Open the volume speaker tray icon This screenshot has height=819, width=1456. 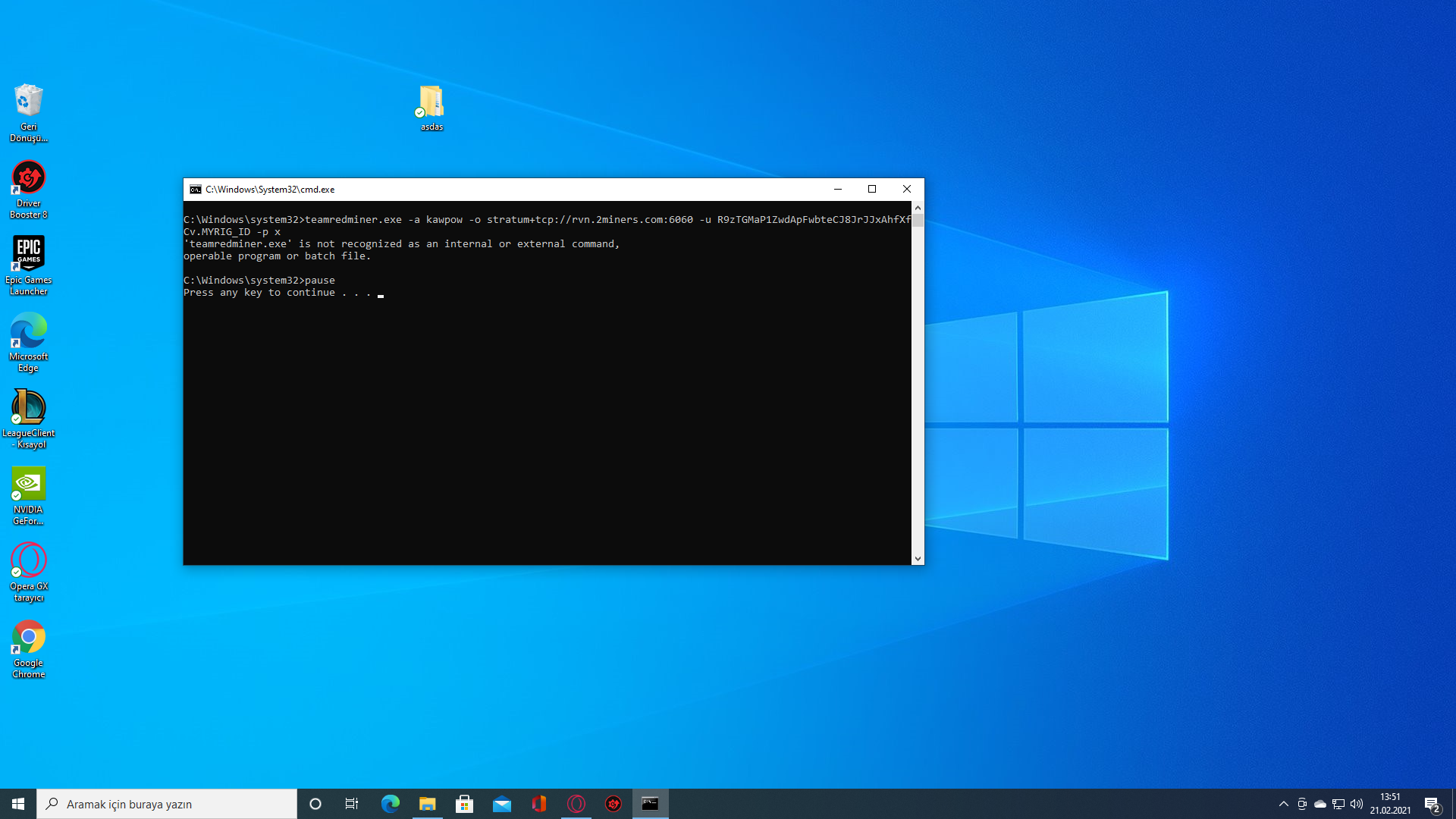click(1357, 804)
